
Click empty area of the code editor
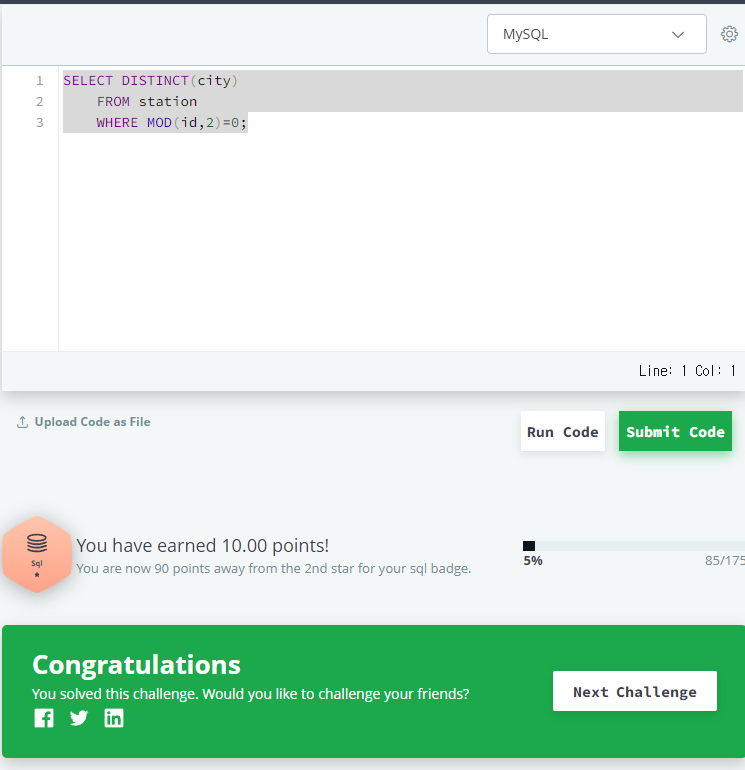(x=400, y=241)
